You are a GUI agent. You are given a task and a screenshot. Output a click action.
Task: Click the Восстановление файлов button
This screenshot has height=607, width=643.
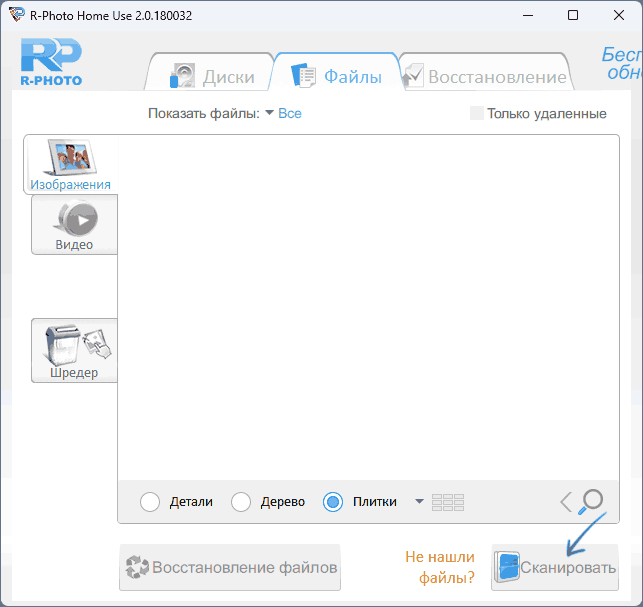(x=230, y=568)
